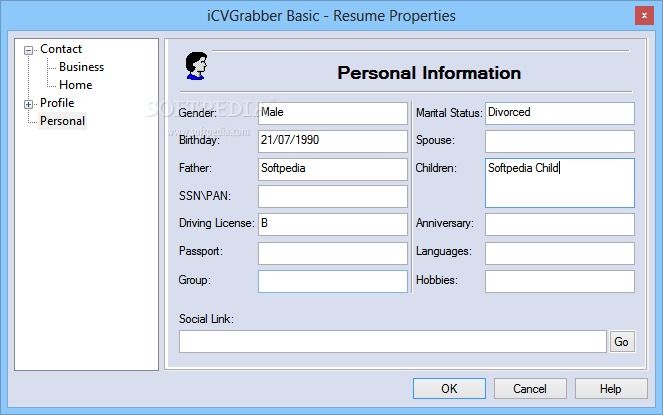Click the Children label

pos(436,168)
